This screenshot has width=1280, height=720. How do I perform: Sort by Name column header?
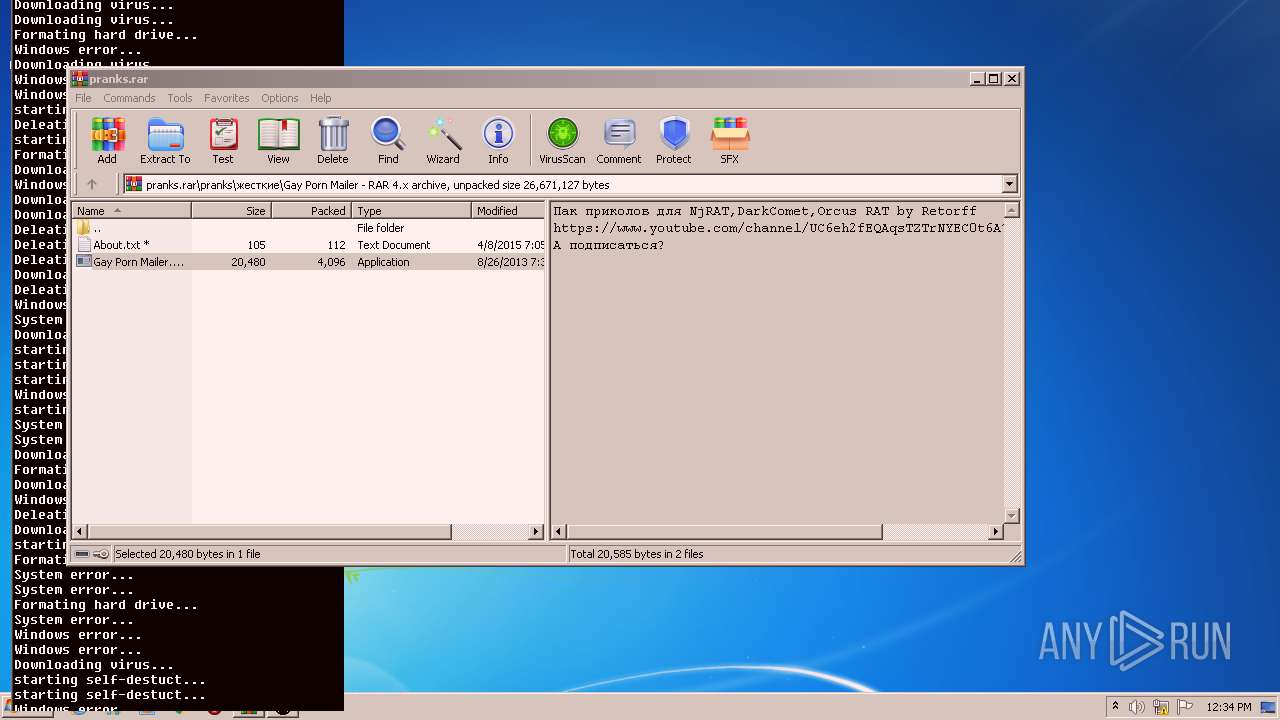click(x=131, y=211)
